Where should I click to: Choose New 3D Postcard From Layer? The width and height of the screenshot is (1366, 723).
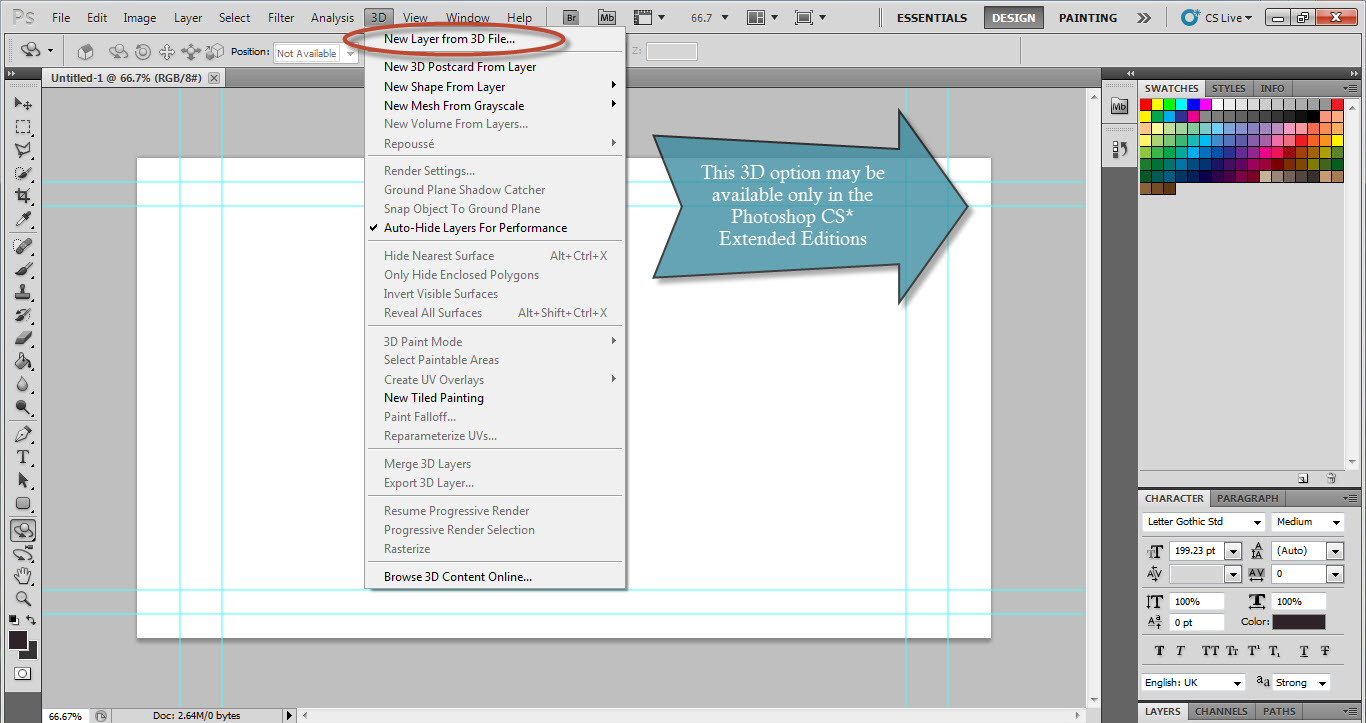[x=460, y=67]
